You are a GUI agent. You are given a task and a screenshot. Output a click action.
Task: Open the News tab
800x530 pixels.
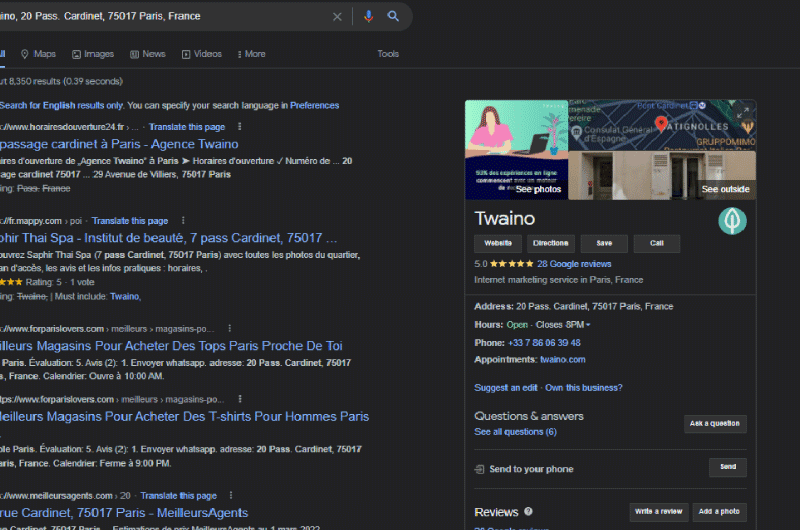[147, 54]
